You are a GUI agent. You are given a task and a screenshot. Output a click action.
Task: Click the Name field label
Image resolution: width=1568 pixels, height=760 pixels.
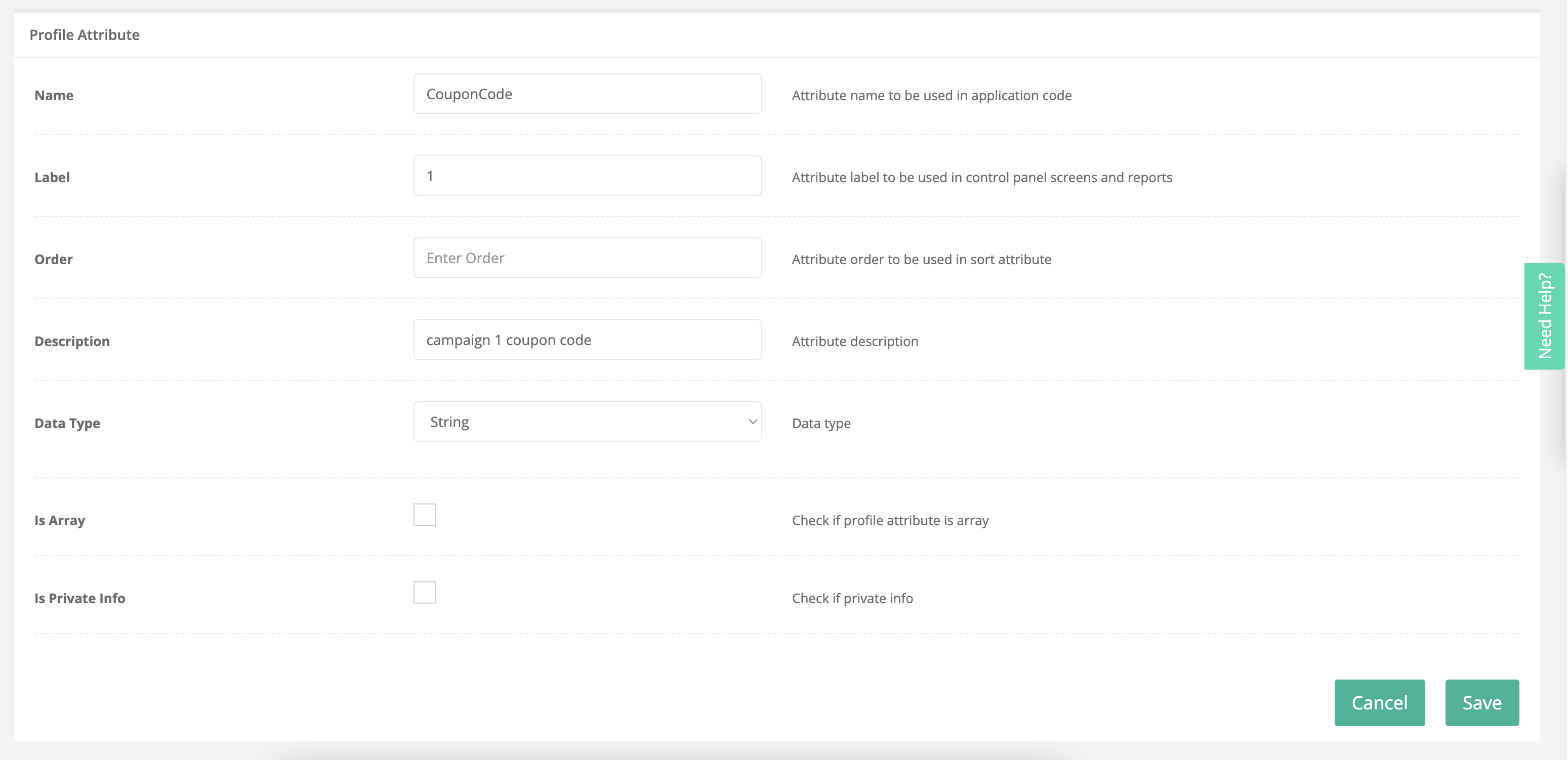(54, 96)
